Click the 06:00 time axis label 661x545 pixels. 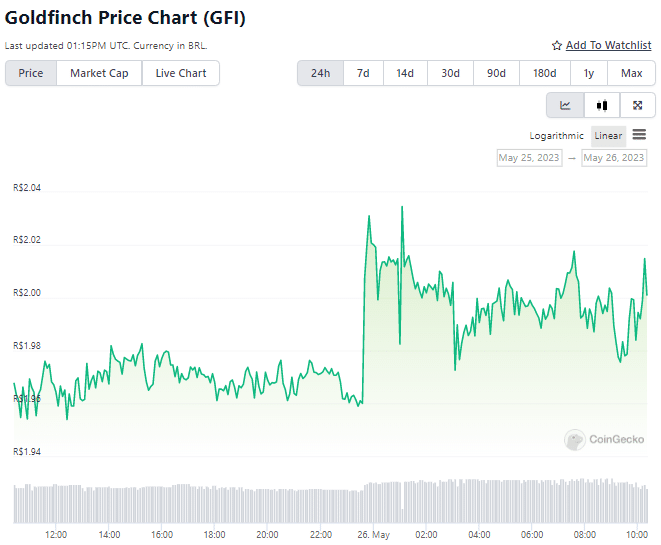coord(532,535)
